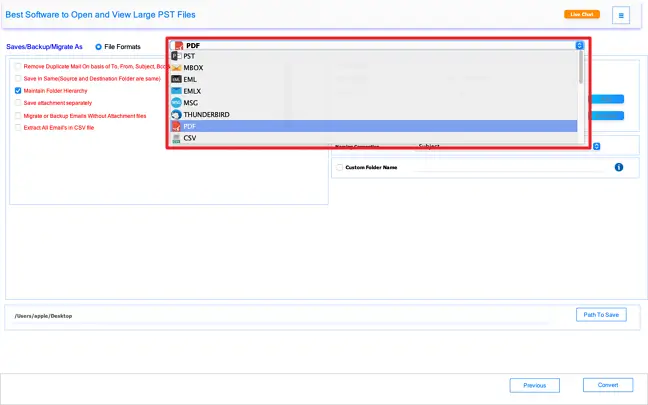Choose the MSG format icon
648x405 pixels.
(176, 103)
